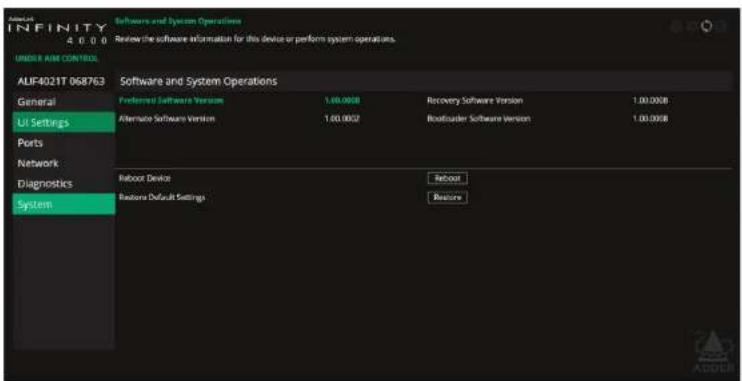Click the circular refresh icon in the header
This screenshot has height=381, width=742.
click(706, 26)
